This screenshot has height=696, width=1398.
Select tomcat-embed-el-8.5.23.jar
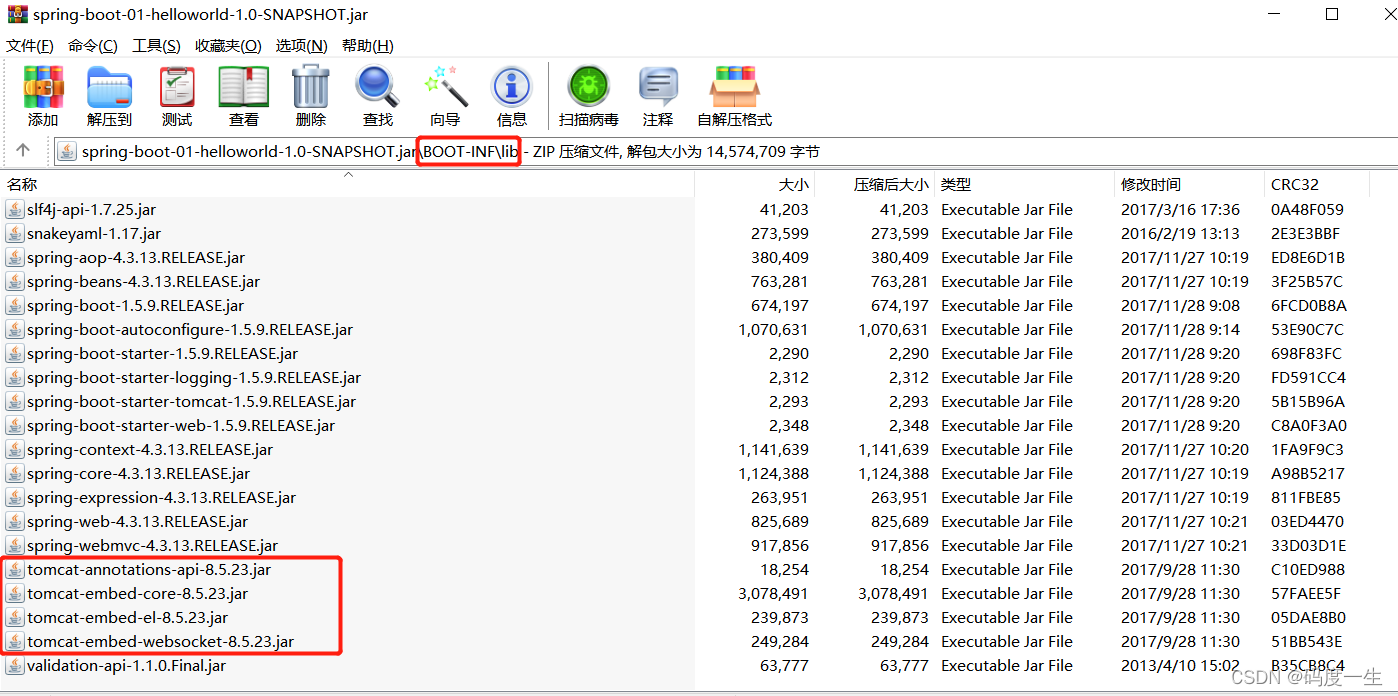pos(127,618)
